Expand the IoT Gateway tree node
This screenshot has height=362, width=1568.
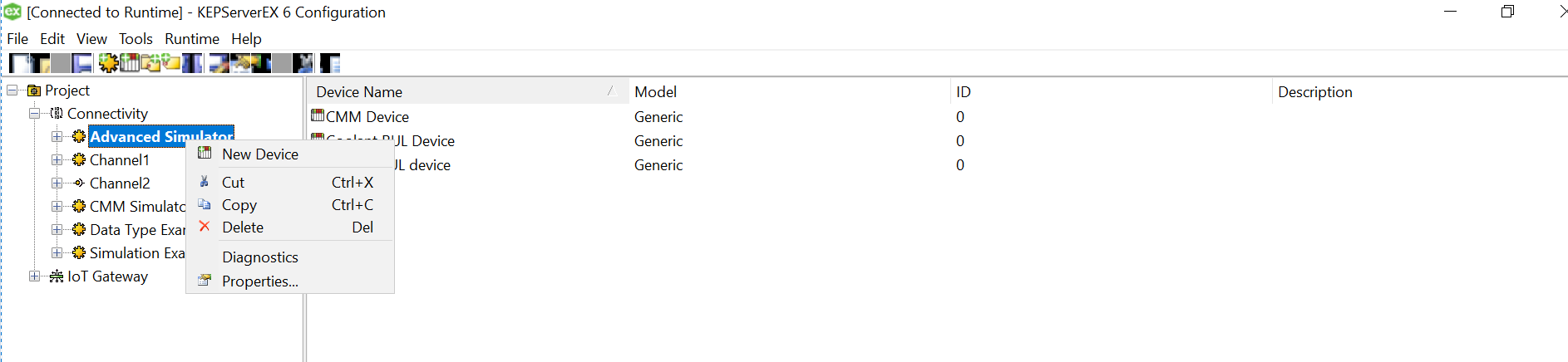(34, 276)
